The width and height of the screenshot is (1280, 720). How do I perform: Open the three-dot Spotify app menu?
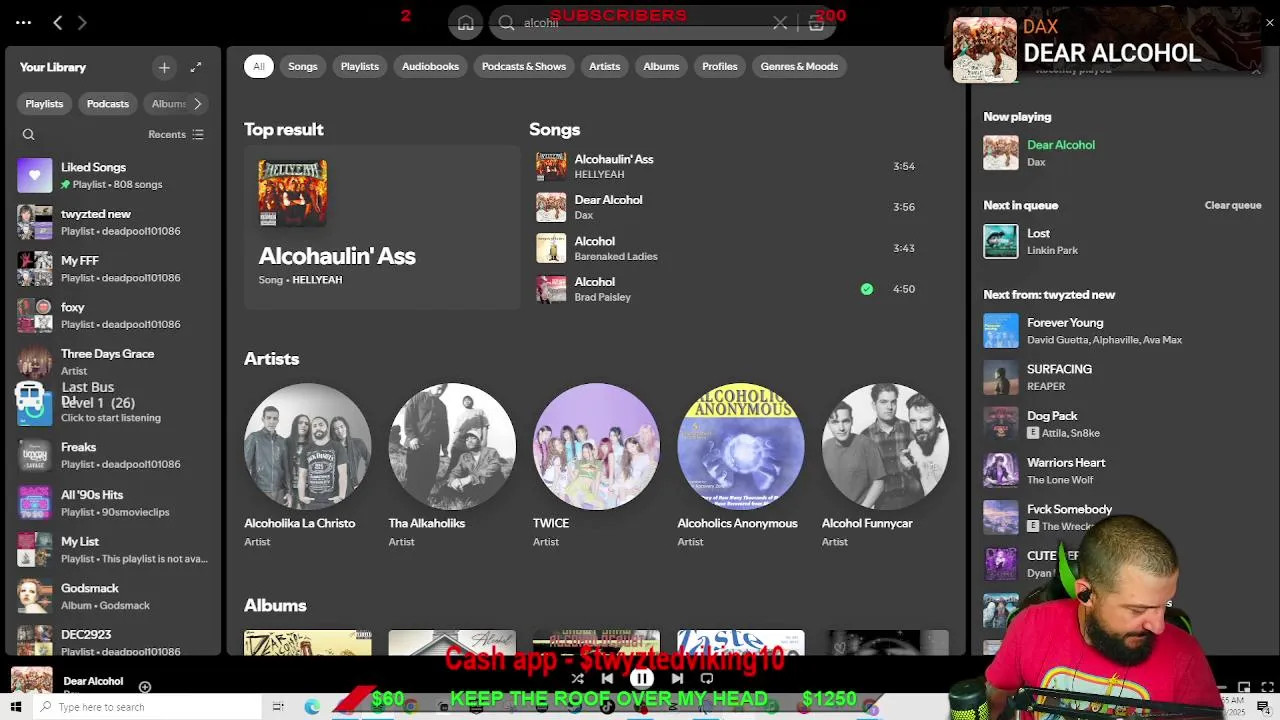(x=23, y=22)
